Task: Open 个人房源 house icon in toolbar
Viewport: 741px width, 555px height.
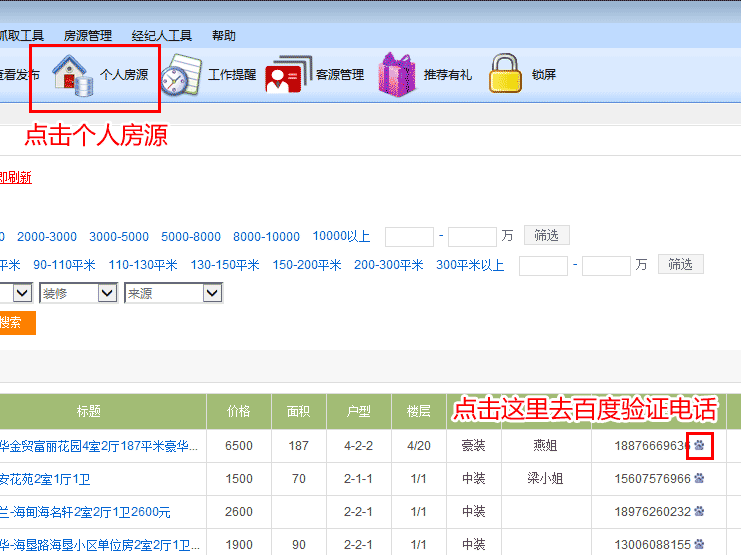Action: click(x=70, y=74)
